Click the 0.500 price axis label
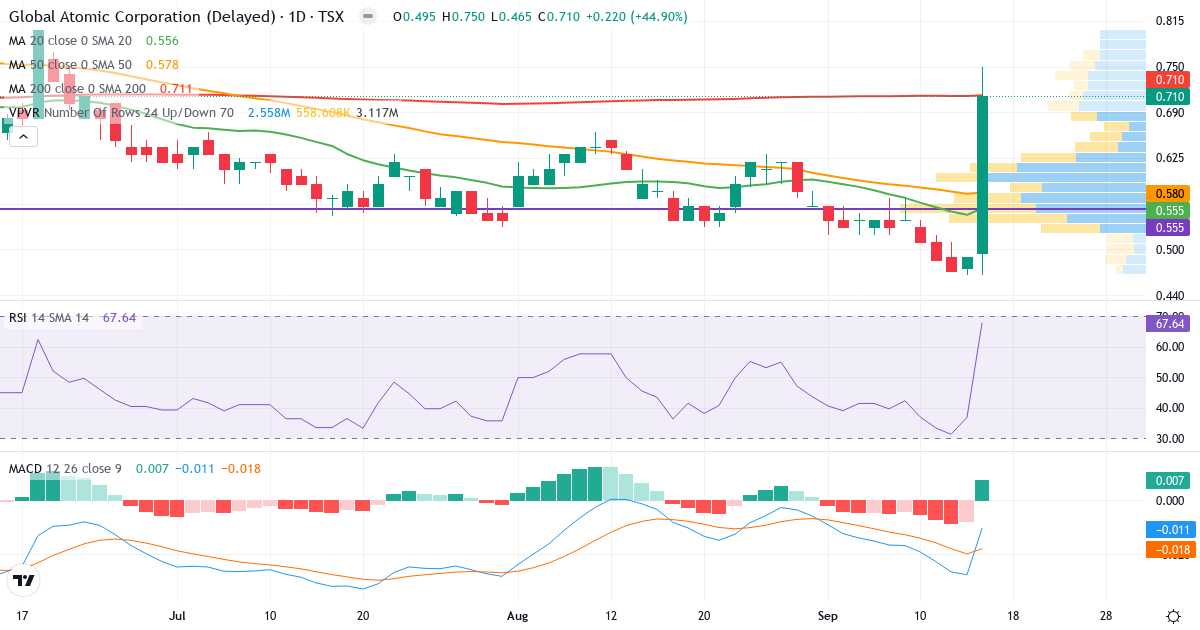Viewport: 1200px width, 630px height. [x=1170, y=250]
